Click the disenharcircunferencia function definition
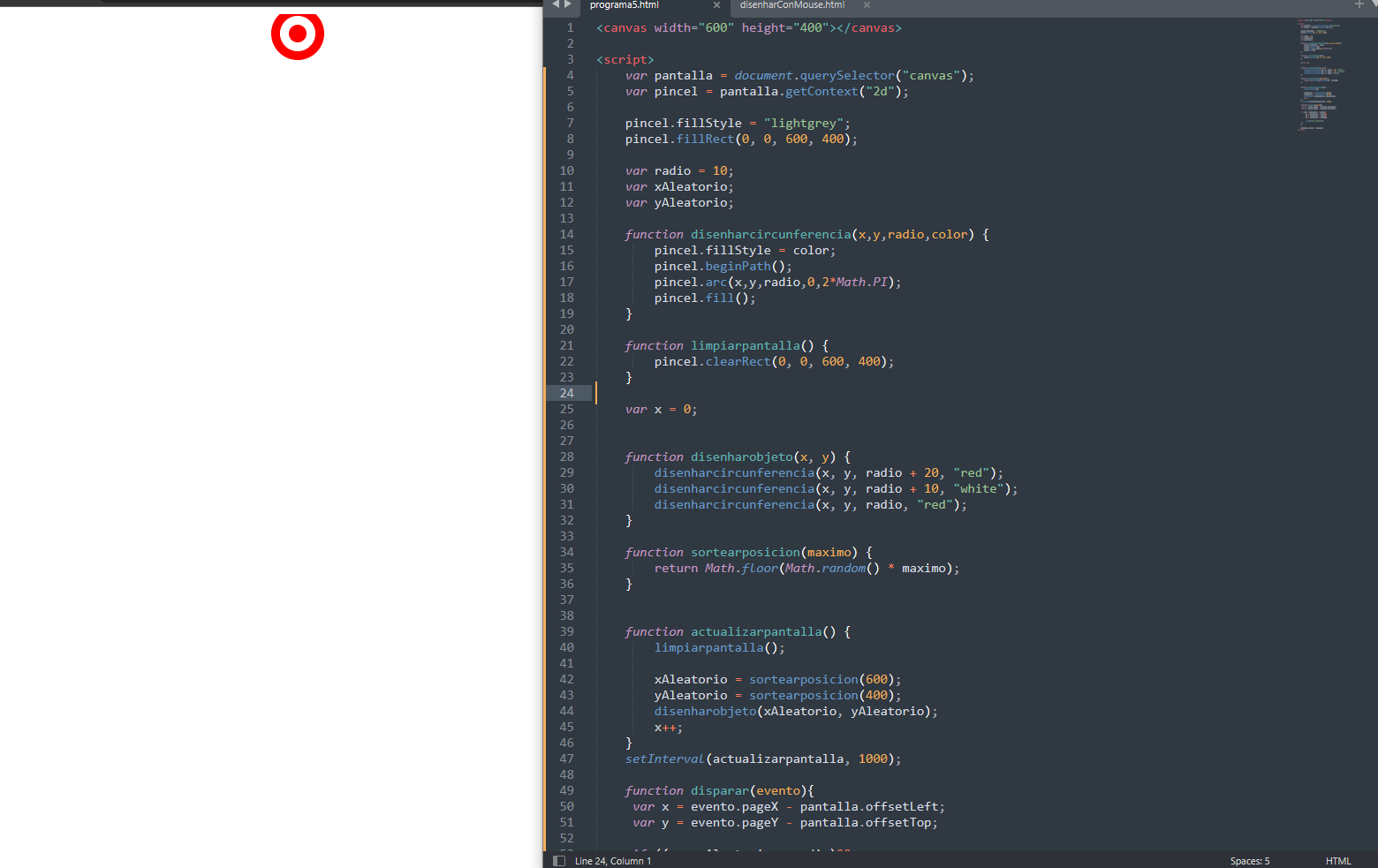Screen dimensions: 1378x868 pos(806,234)
